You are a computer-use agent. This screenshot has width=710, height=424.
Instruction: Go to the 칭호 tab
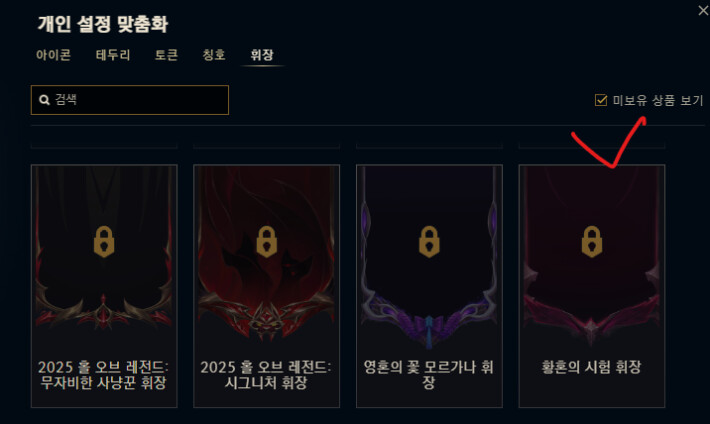pos(214,55)
